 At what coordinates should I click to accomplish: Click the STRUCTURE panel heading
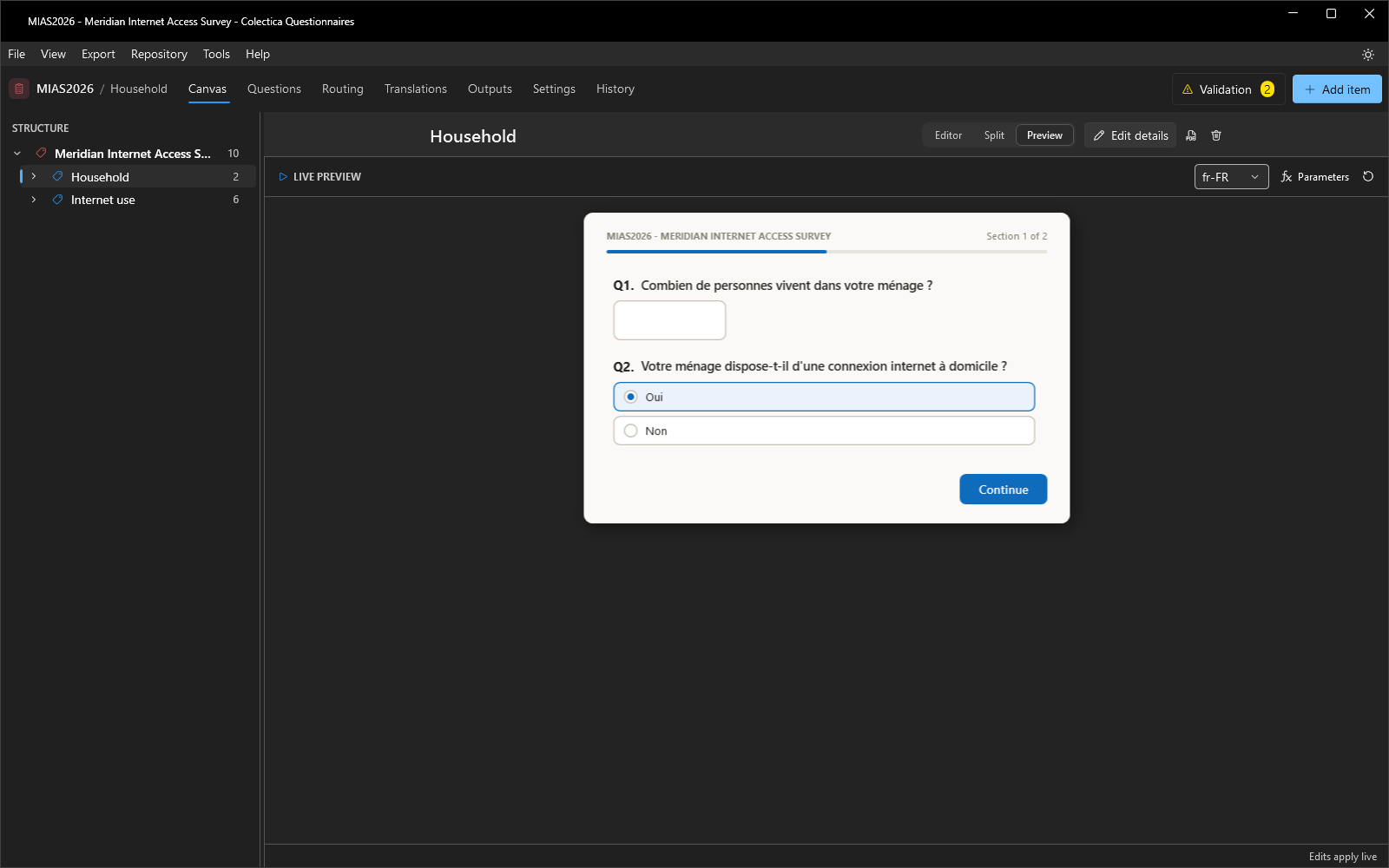click(41, 128)
